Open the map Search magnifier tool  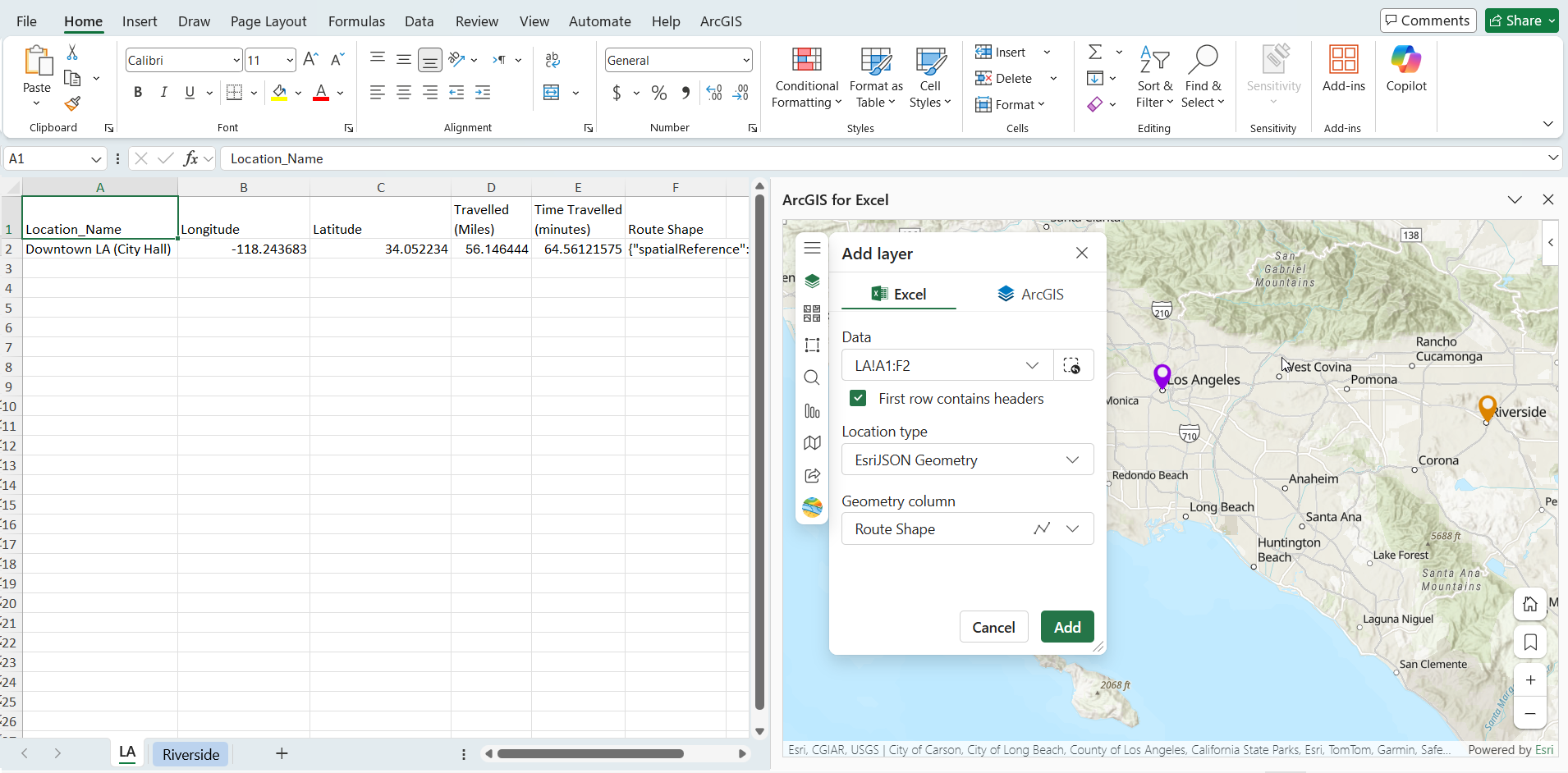(812, 377)
